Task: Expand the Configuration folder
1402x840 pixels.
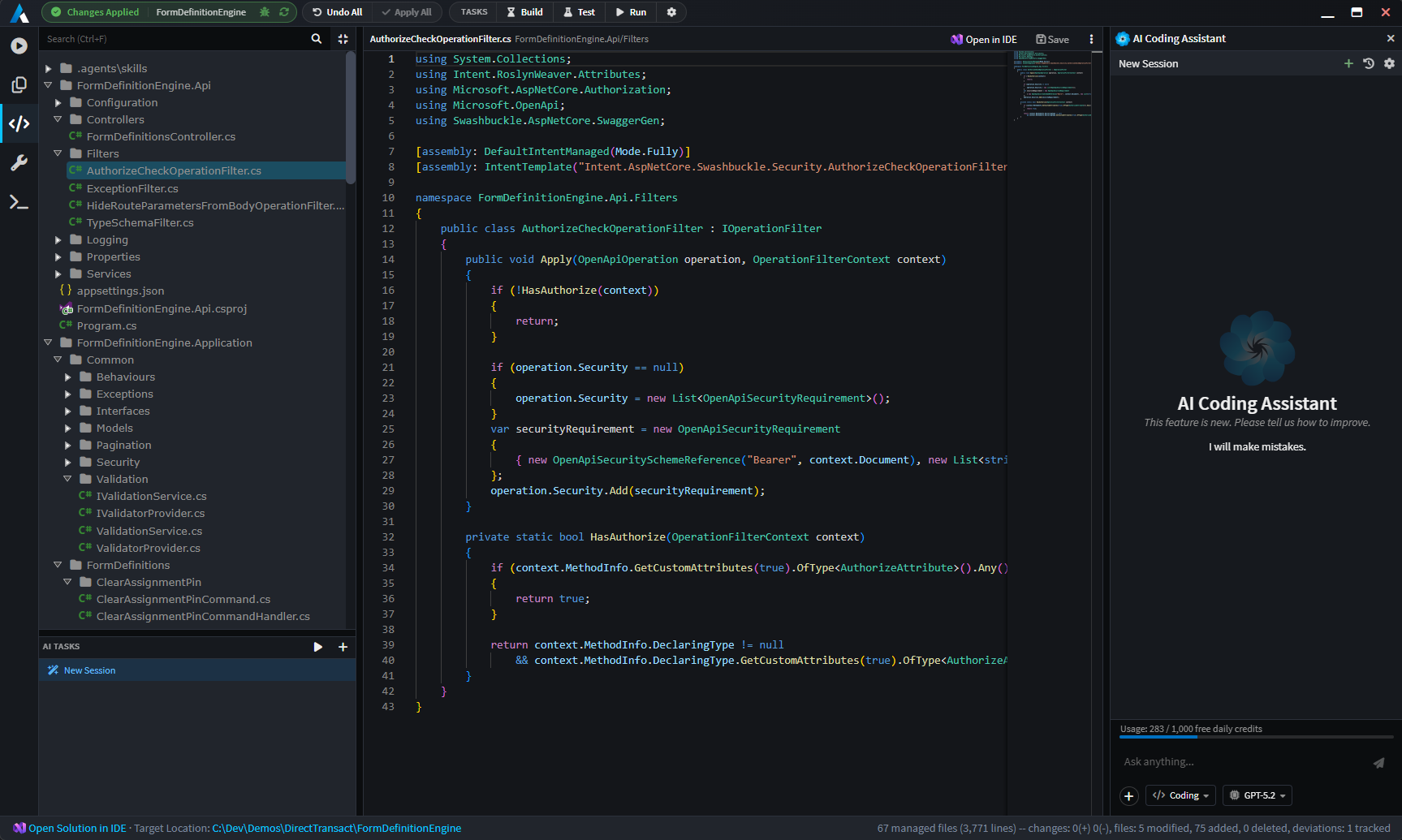Action: 58,103
